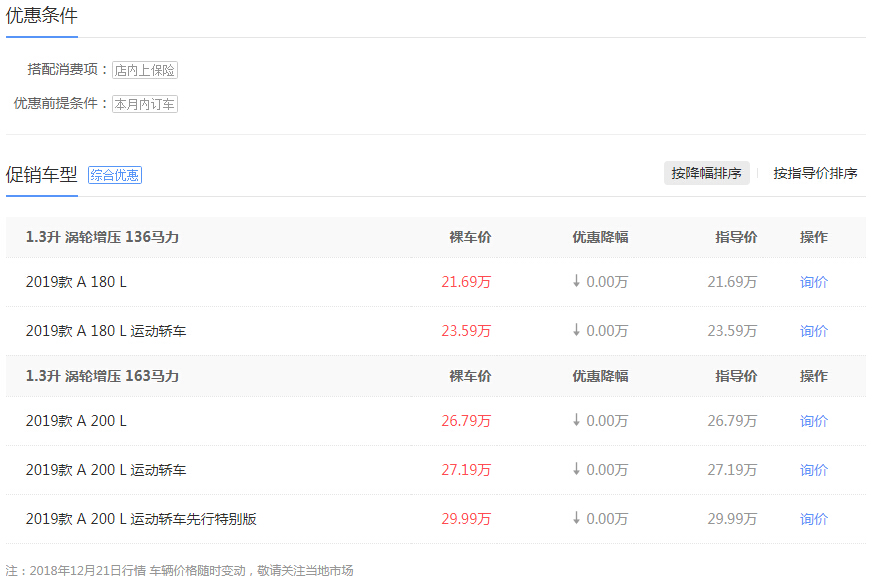Select model name 2019款 A 180 L
The height and width of the screenshot is (586, 879).
click(x=76, y=282)
